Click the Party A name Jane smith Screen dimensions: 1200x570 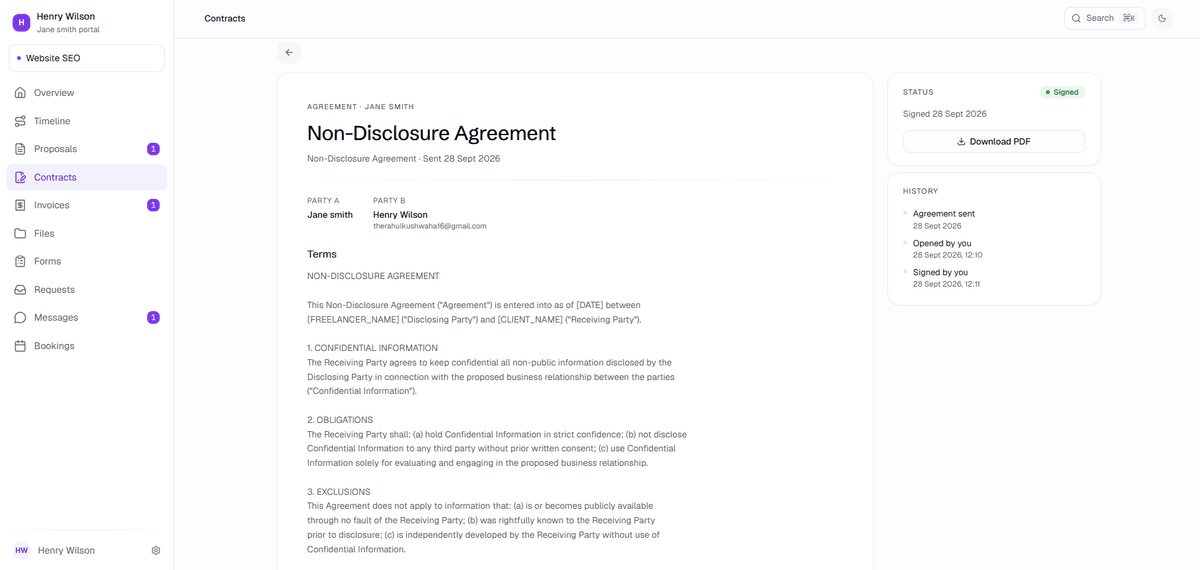pyautogui.click(x=330, y=215)
